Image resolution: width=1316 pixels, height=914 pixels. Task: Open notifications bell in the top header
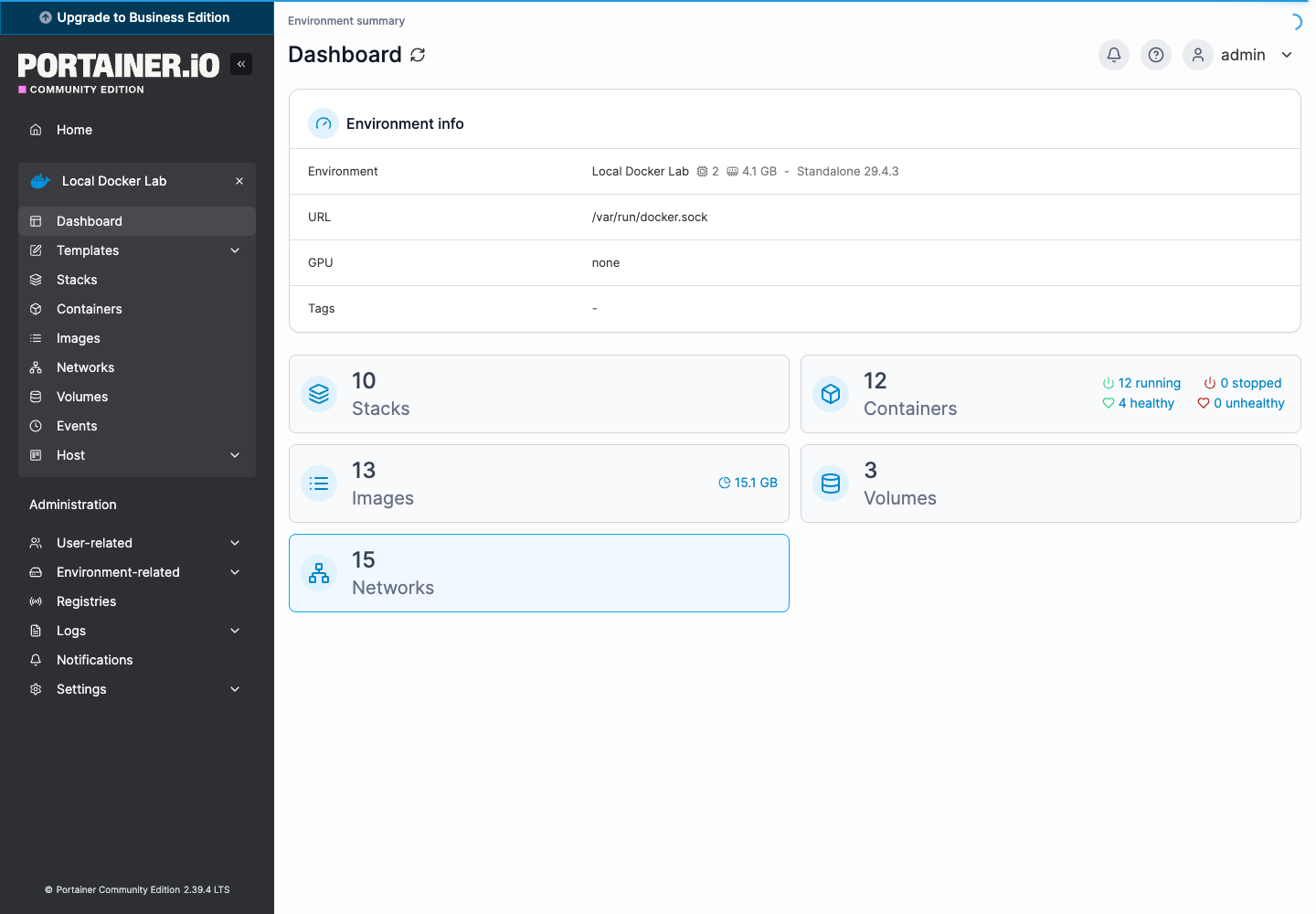[1114, 55]
